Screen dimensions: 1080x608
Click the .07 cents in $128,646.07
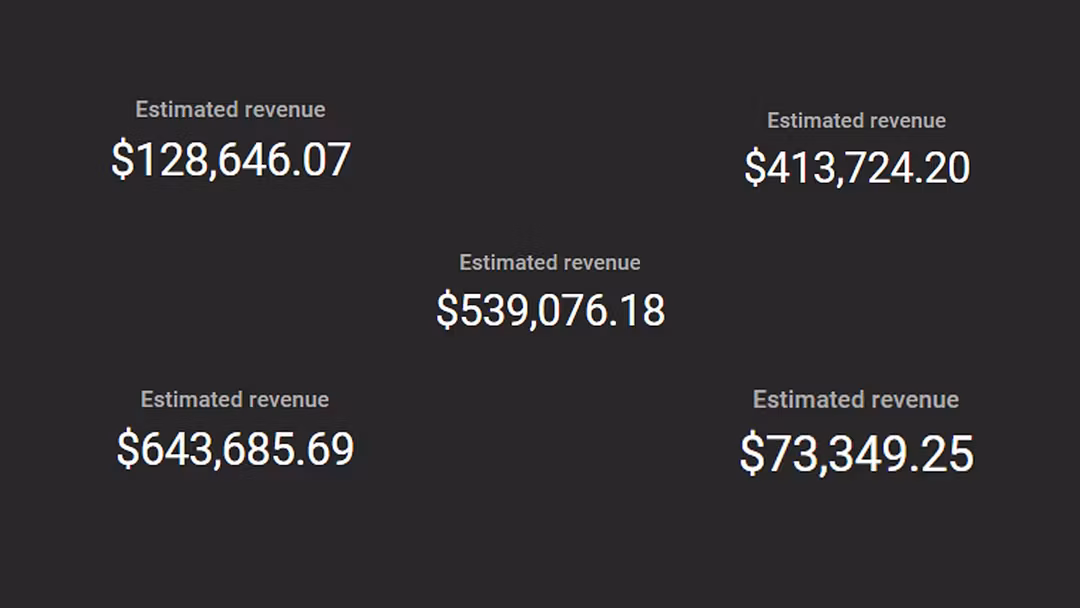tap(328, 160)
